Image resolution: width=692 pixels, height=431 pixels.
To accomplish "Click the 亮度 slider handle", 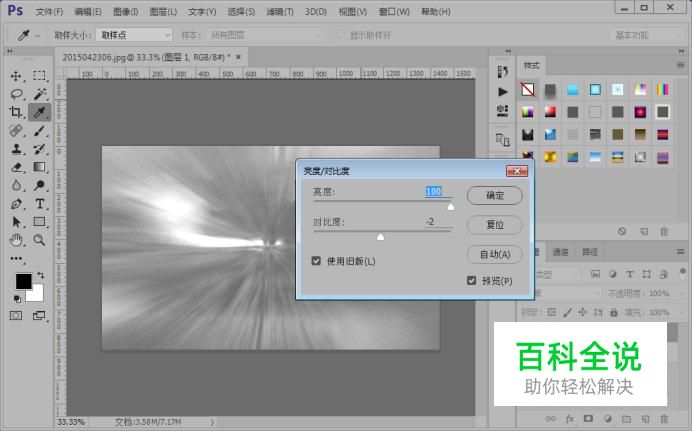I will [451, 206].
